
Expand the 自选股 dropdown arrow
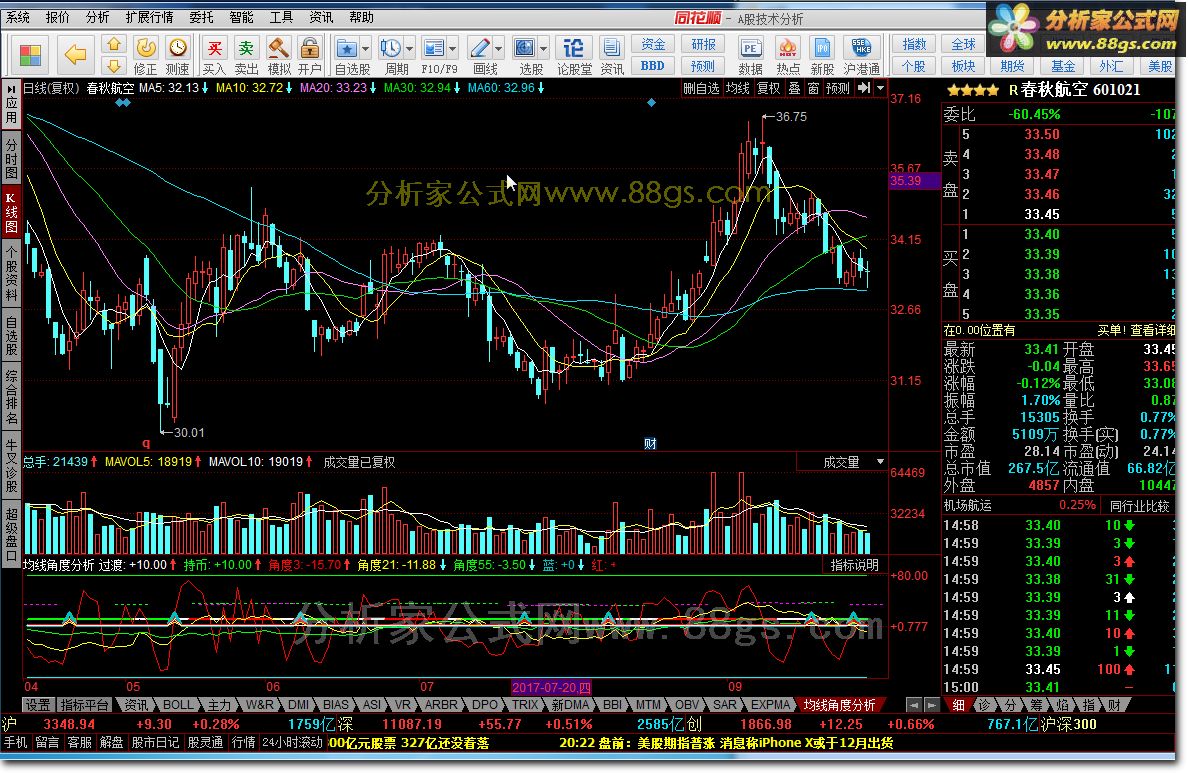tap(365, 49)
